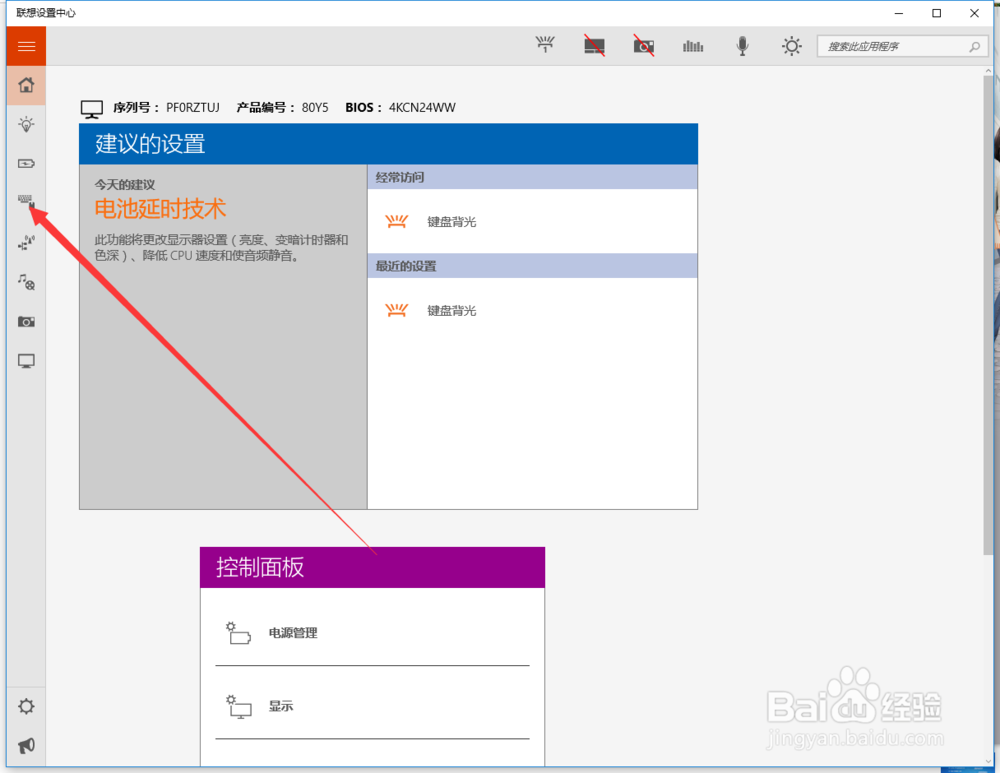Toggle the disabled camera toolbar icon

(x=643, y=46)
